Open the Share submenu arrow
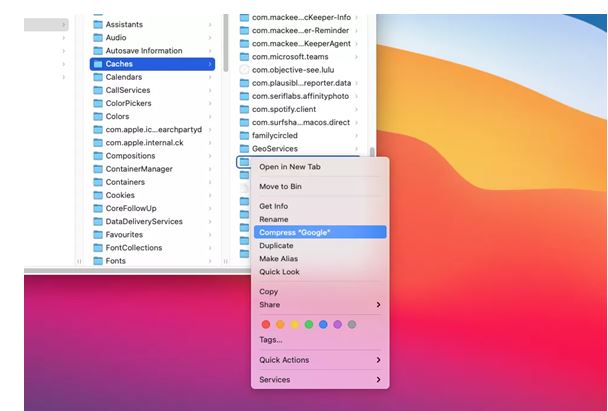Image resolution: width=608 pixels, height=411 pixels. click(x=378, y=305)
